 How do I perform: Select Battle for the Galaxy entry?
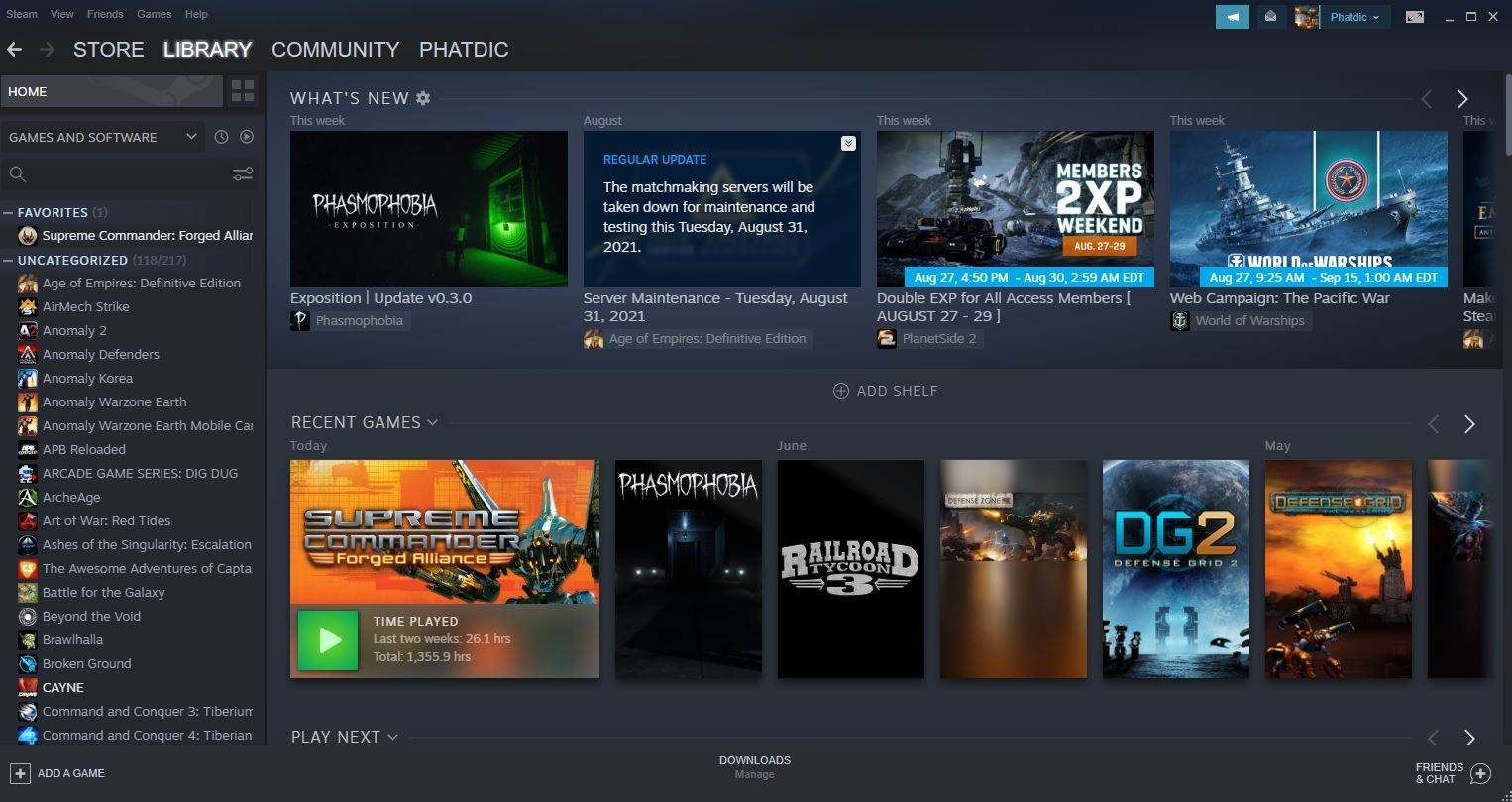click(104, 592)
